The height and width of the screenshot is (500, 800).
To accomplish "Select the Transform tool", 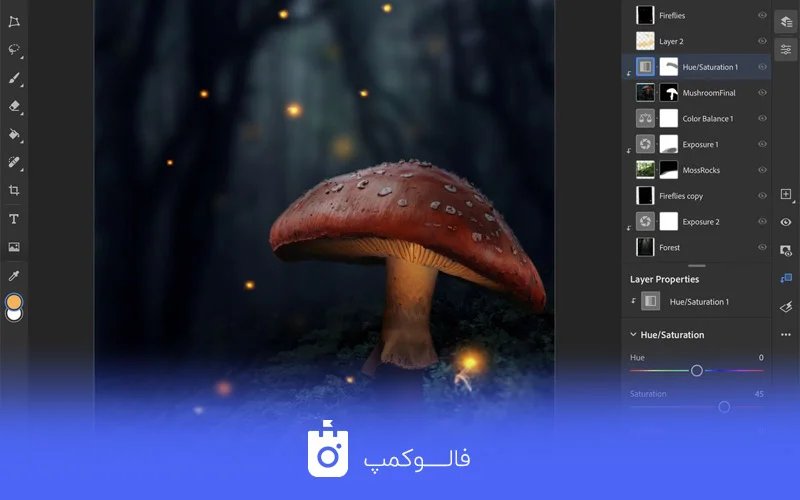I will pyautogui.click(x=14, y=21).
